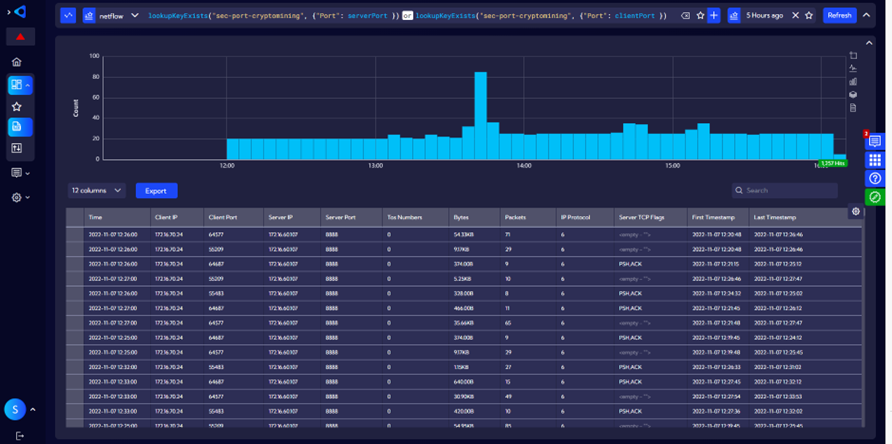Screen dimensions: 892x444
Task: Open the 12 columns dropdown
Action: (x=97, y=190)
